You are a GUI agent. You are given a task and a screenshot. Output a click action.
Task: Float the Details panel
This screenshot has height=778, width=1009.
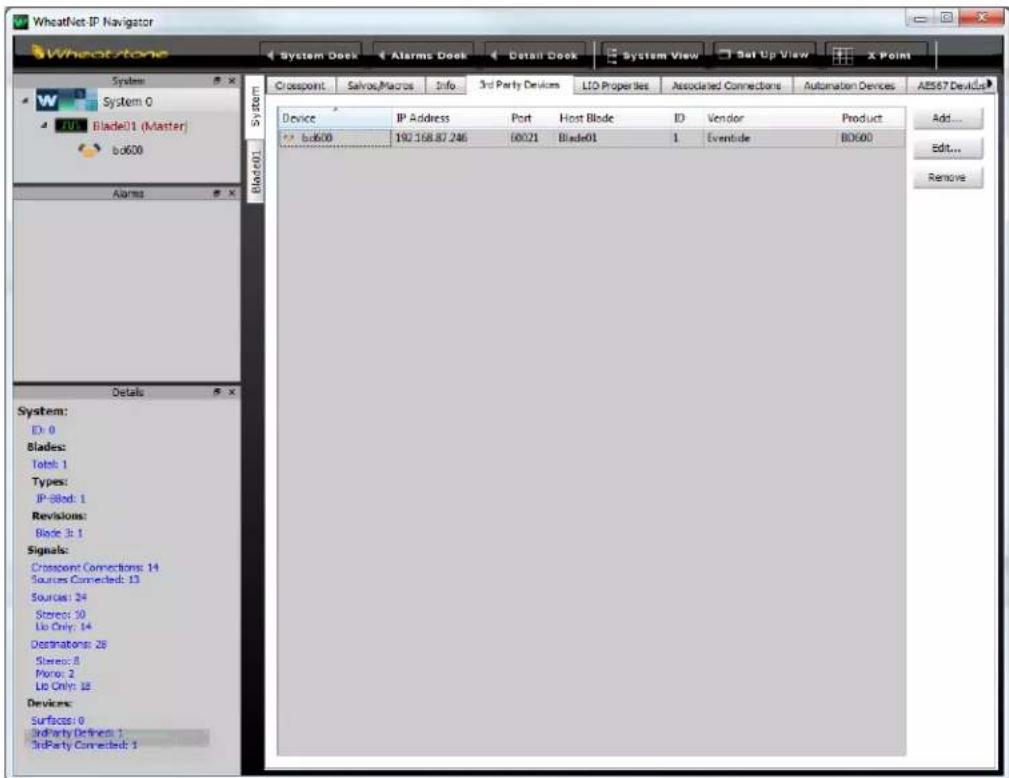coord(218,392)
